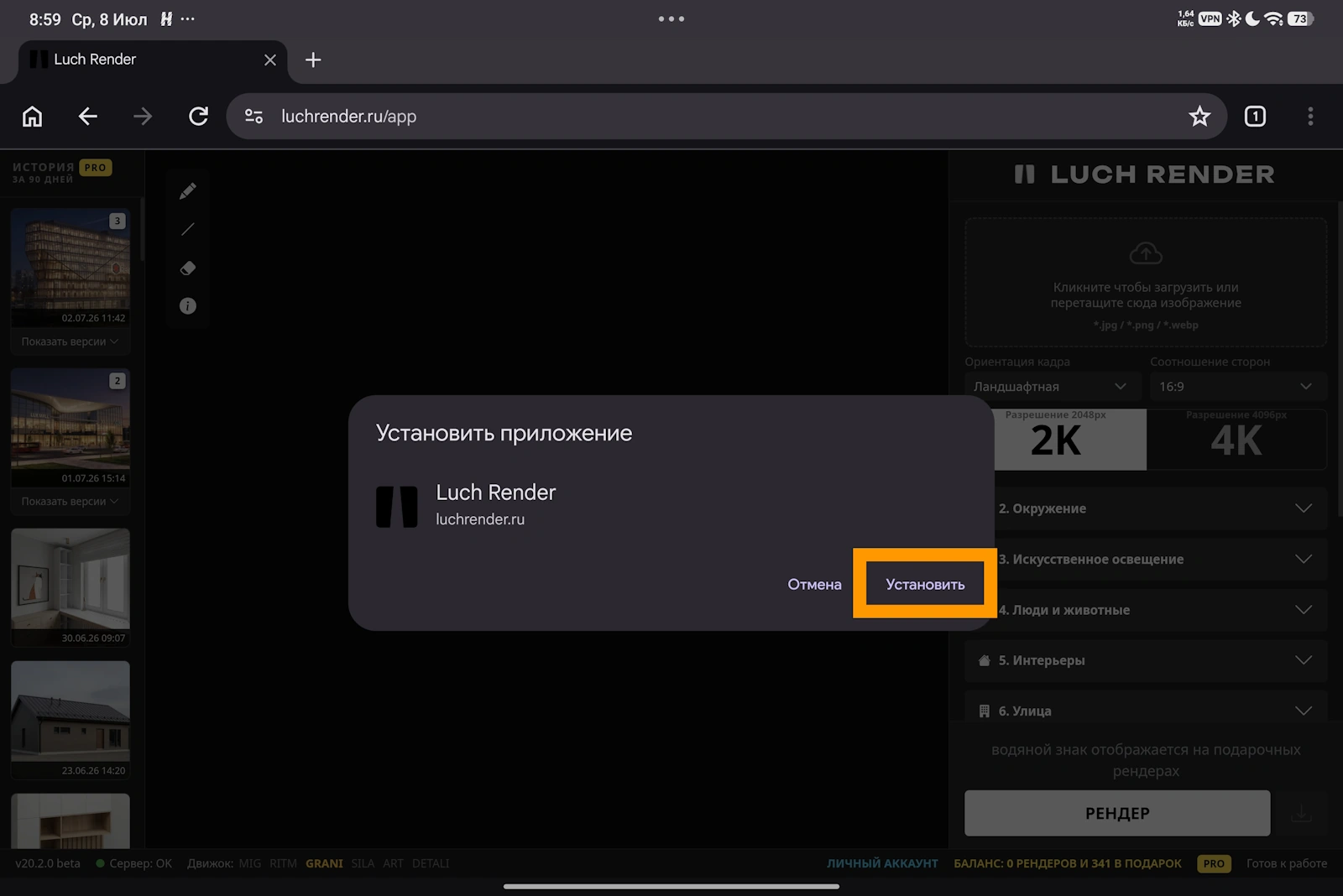1343x896 pixels.
Task: Click the Luch Render app icon in dialog
Action: (x=397, y=507)
